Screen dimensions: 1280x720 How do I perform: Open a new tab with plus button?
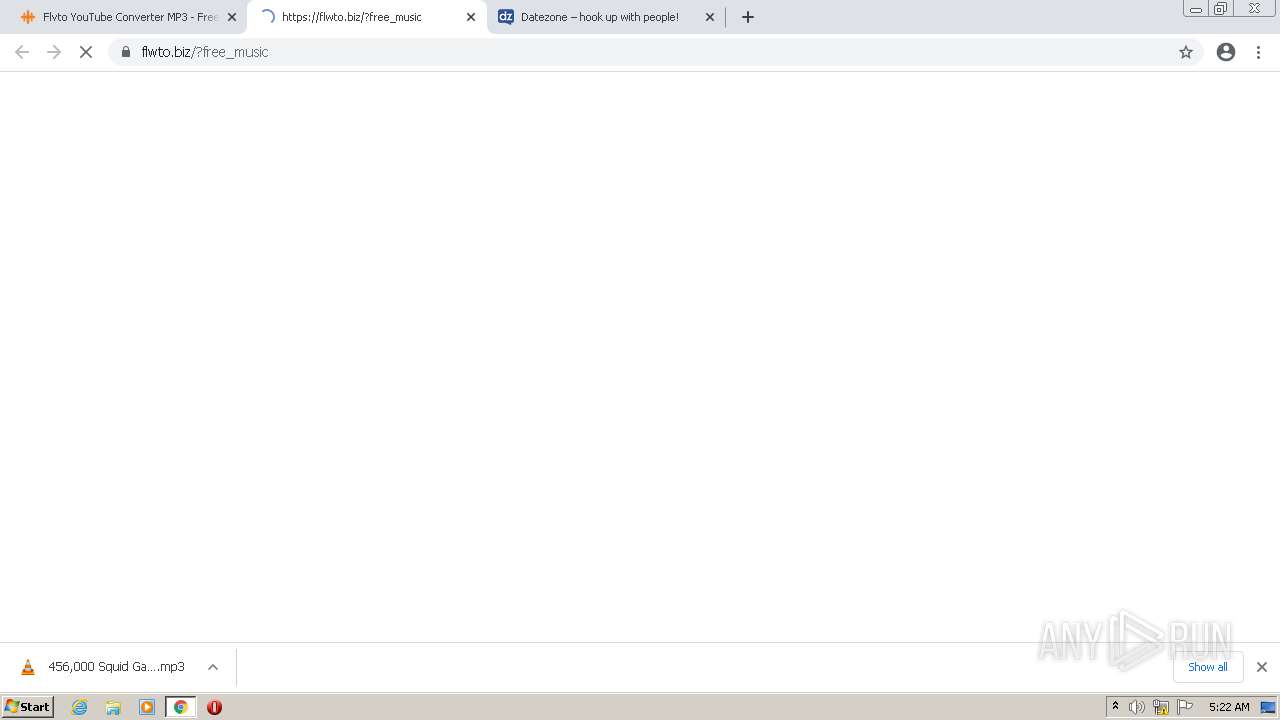(x=748, y=17)
